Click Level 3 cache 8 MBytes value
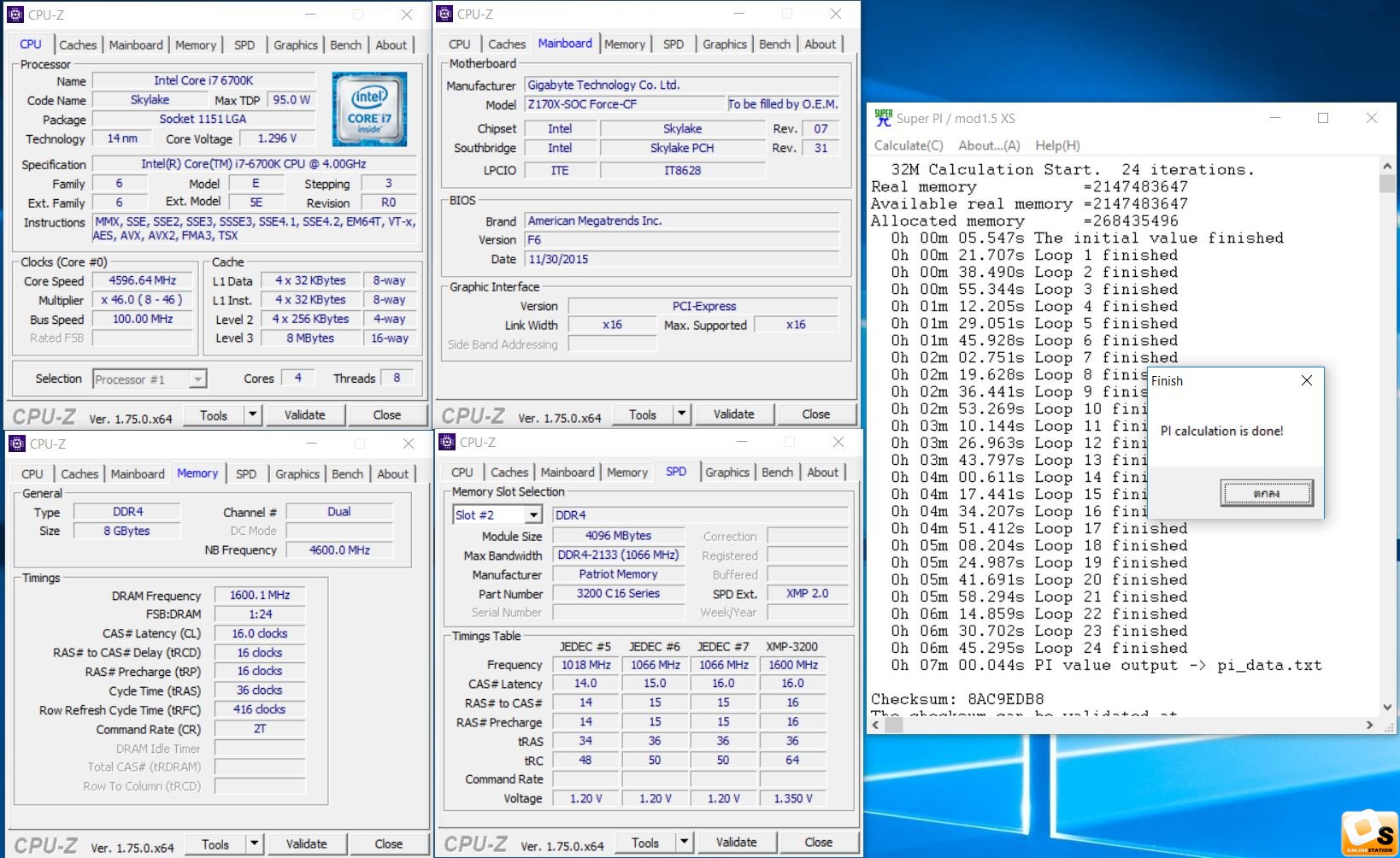1400x858 pixels. click(310, 338)
